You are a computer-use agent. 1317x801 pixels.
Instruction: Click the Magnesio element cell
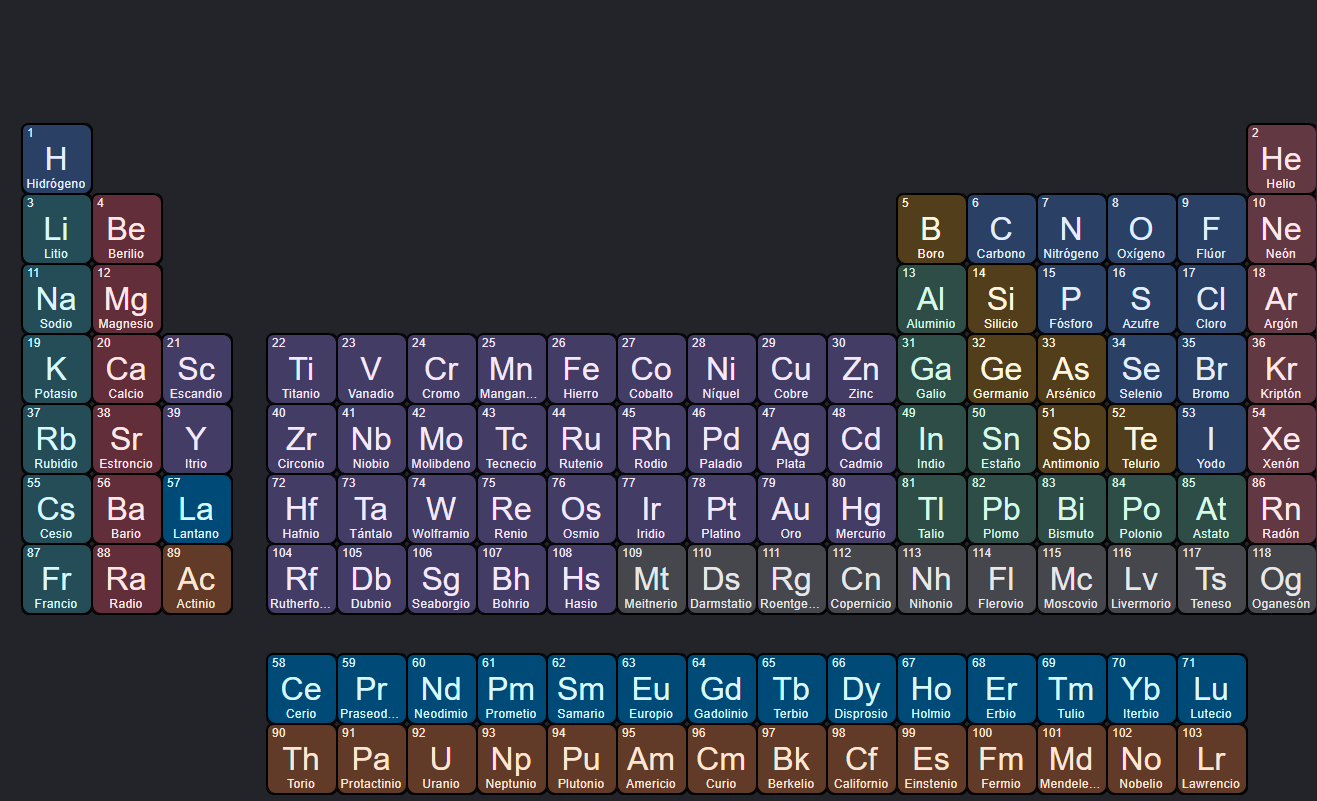coord(126,299)
